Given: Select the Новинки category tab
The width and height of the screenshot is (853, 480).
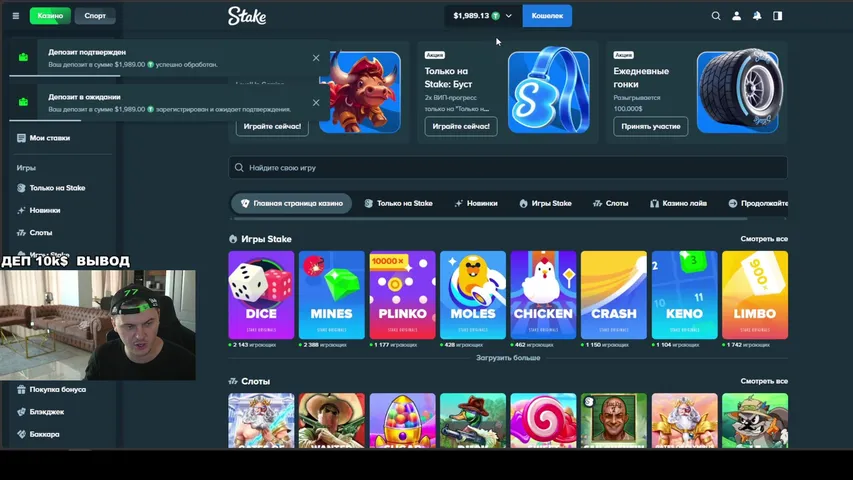Looking at the screenshot, I should tap(476, 203).
